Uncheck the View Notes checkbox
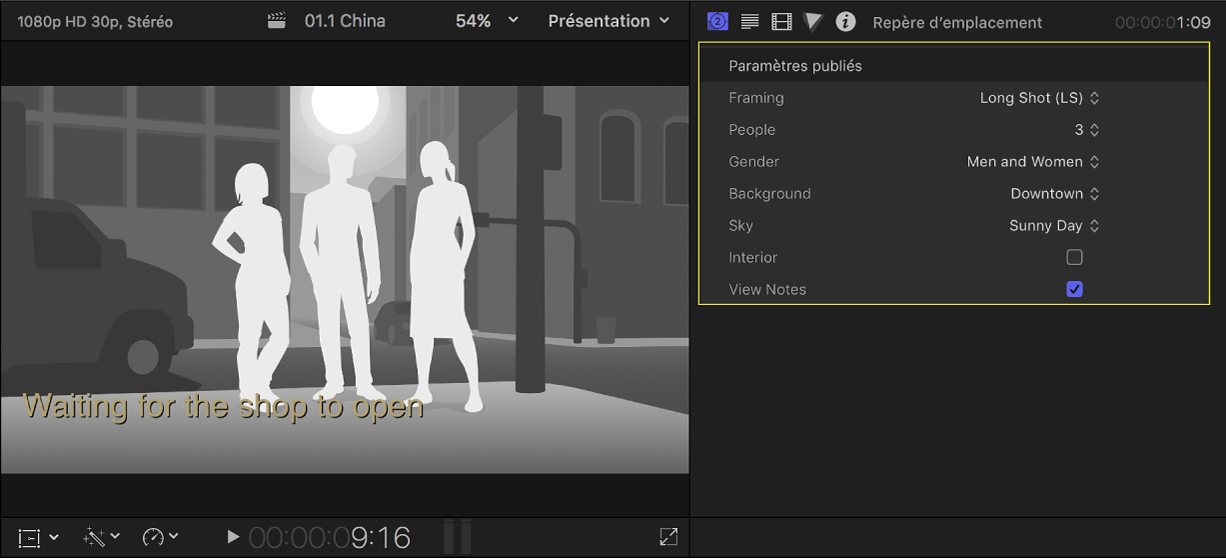1226x559 pixels. click(1074, 289)
